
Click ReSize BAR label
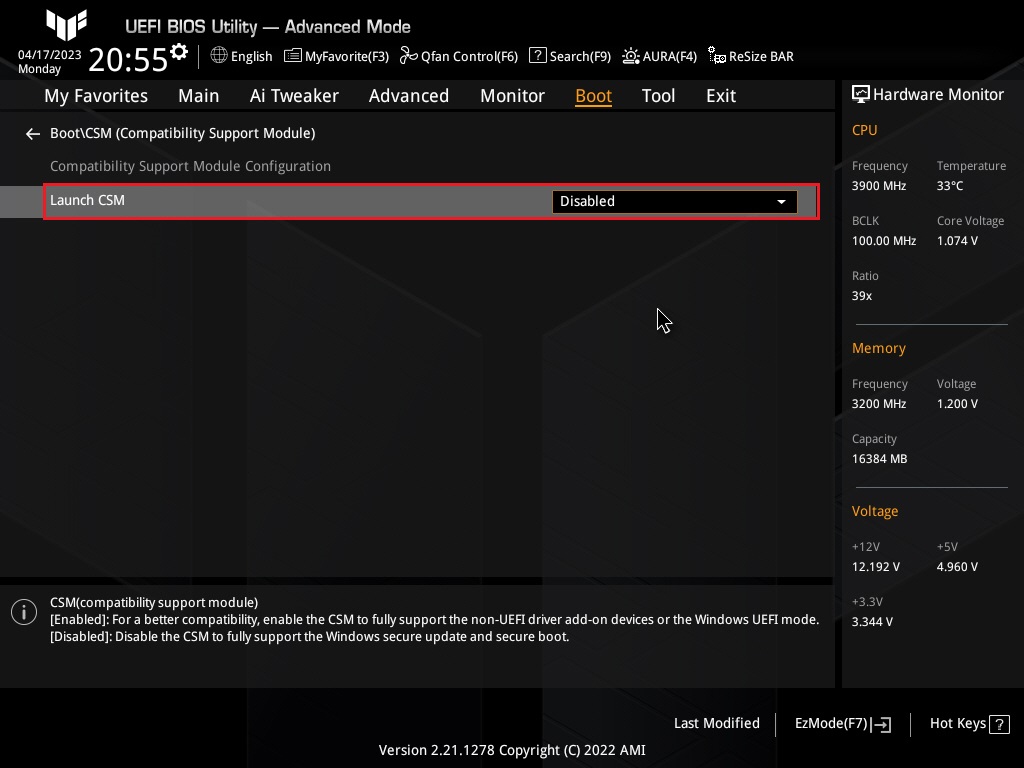[x=761, y=57]
